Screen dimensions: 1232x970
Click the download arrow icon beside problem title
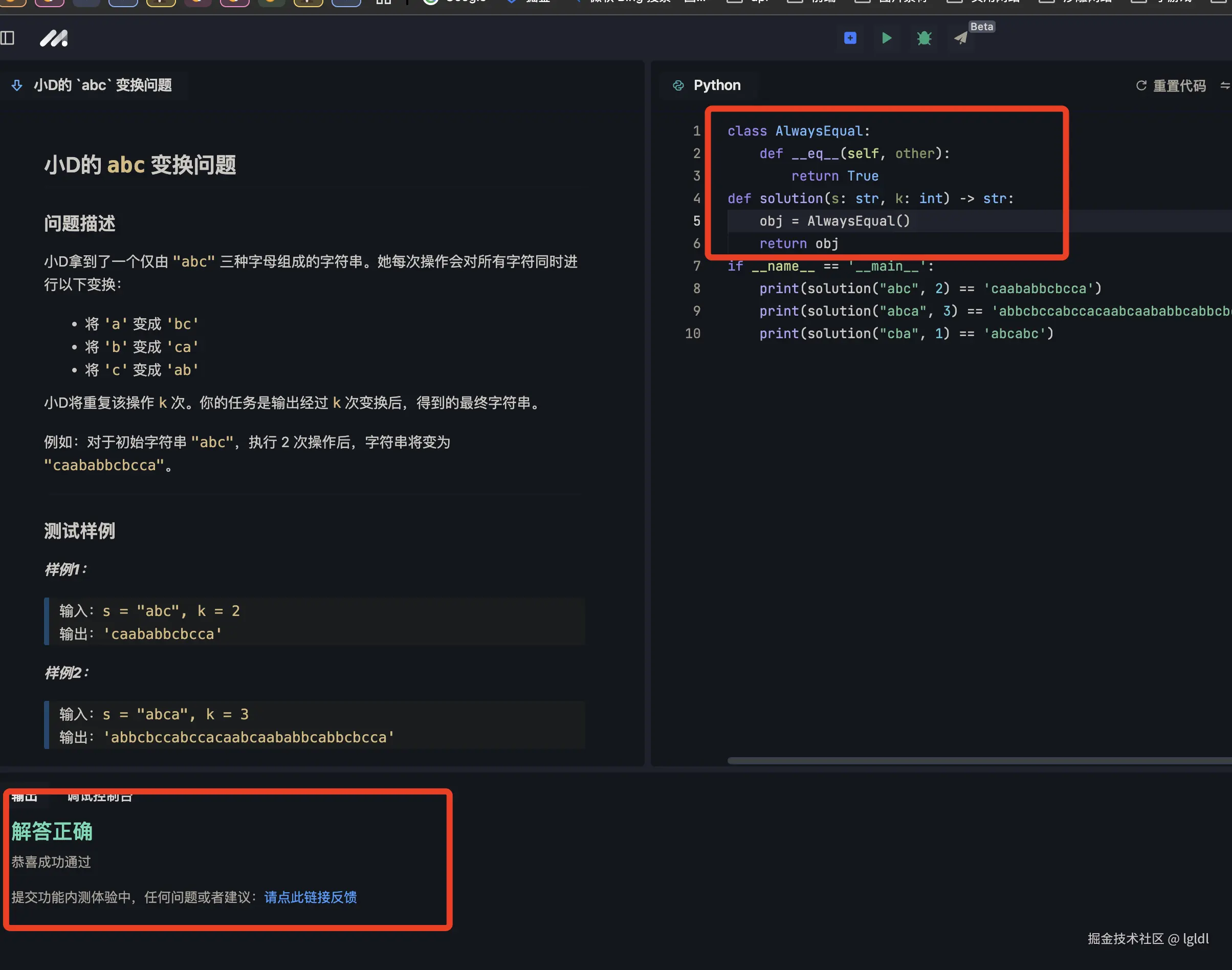point(17,85)
